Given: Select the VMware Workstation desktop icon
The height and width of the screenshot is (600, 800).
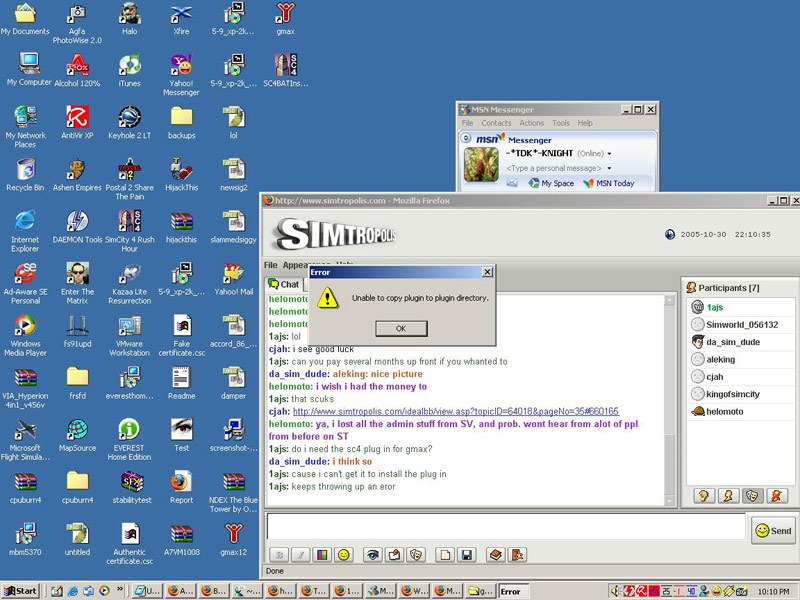Looking at the screenshot, I should [x=129, y=335].
